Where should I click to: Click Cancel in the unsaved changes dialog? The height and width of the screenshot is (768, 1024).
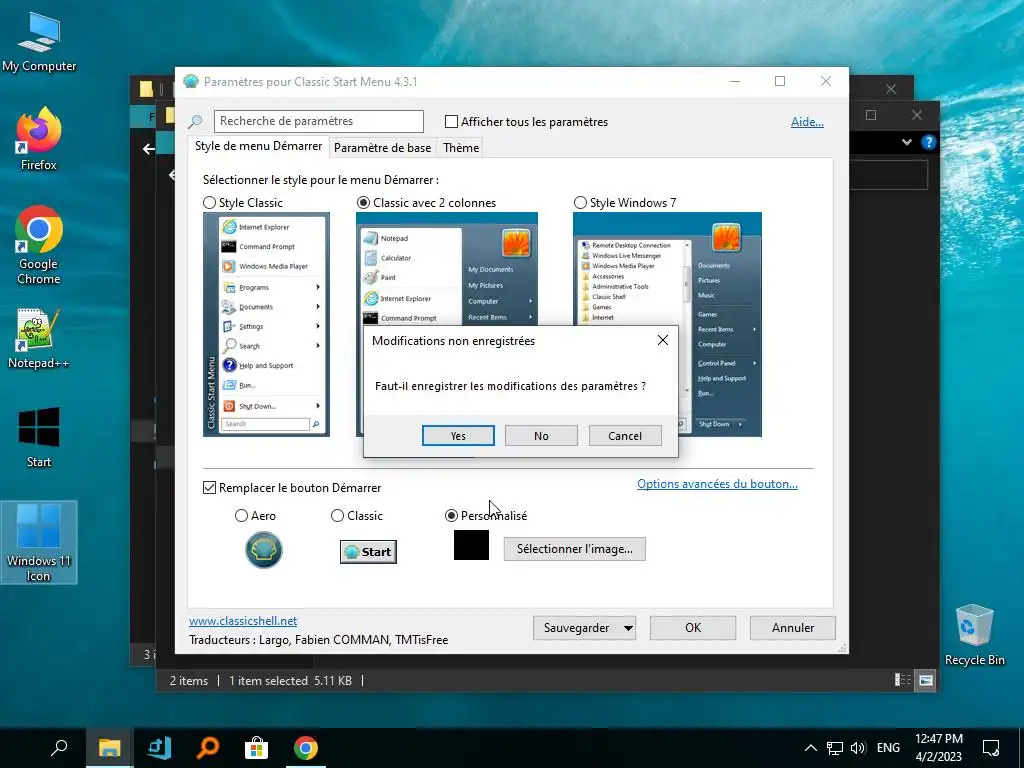625,436
